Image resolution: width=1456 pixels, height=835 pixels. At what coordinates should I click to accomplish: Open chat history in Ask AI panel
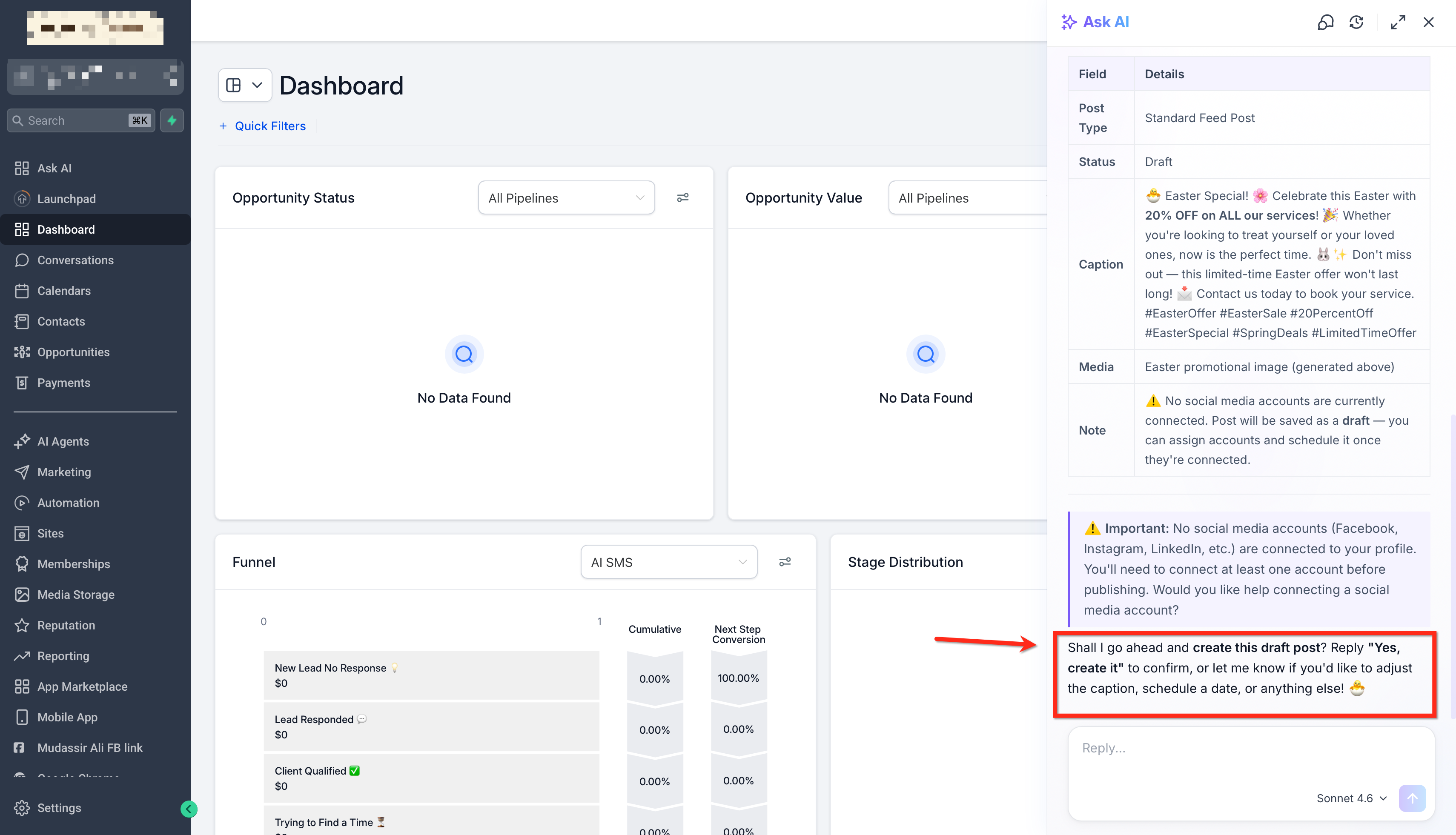(x=1356, y=23)
